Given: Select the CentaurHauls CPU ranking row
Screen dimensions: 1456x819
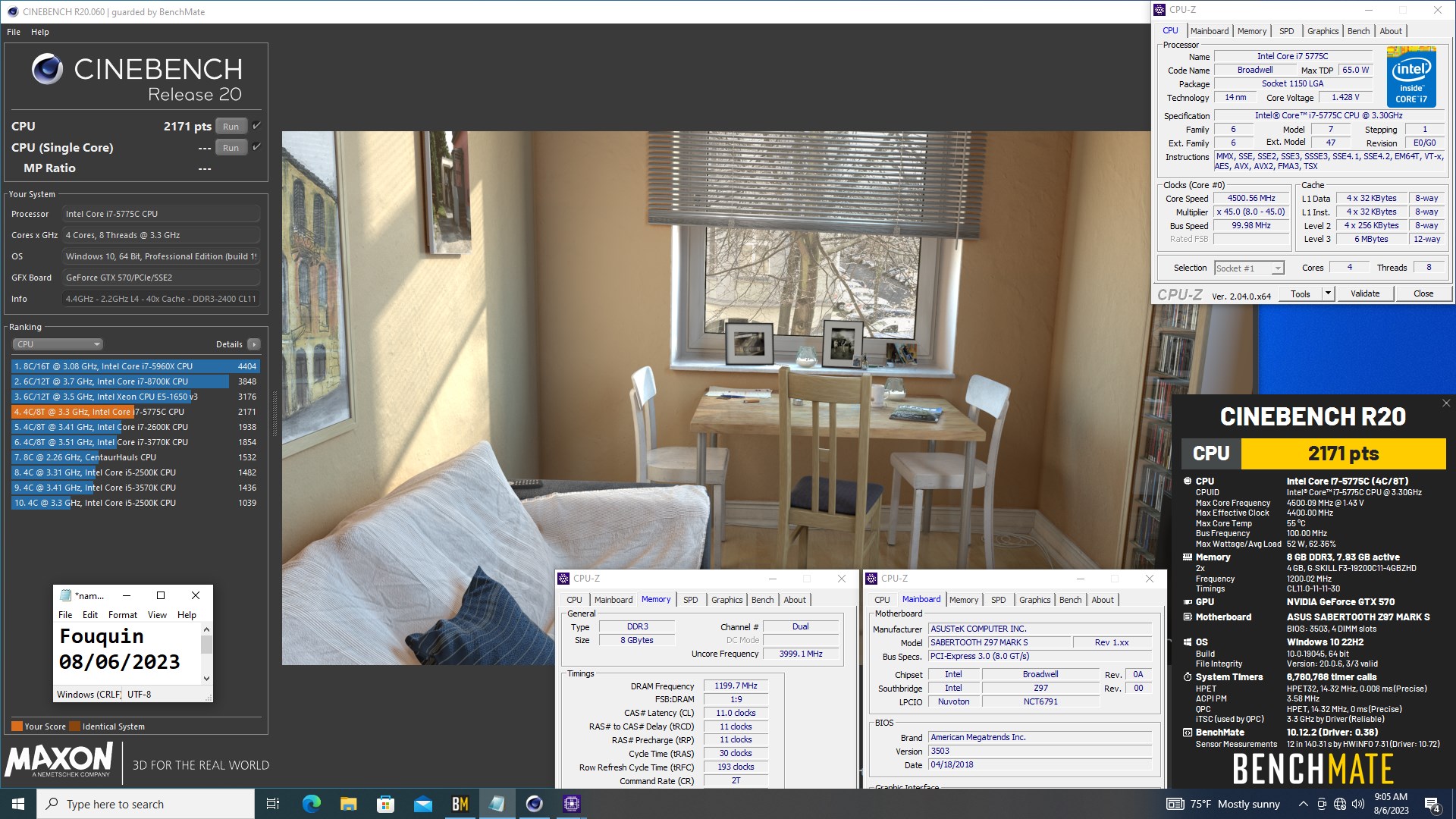Looking at the screenshot, I should pyautogui.click(x=135, y=457).
